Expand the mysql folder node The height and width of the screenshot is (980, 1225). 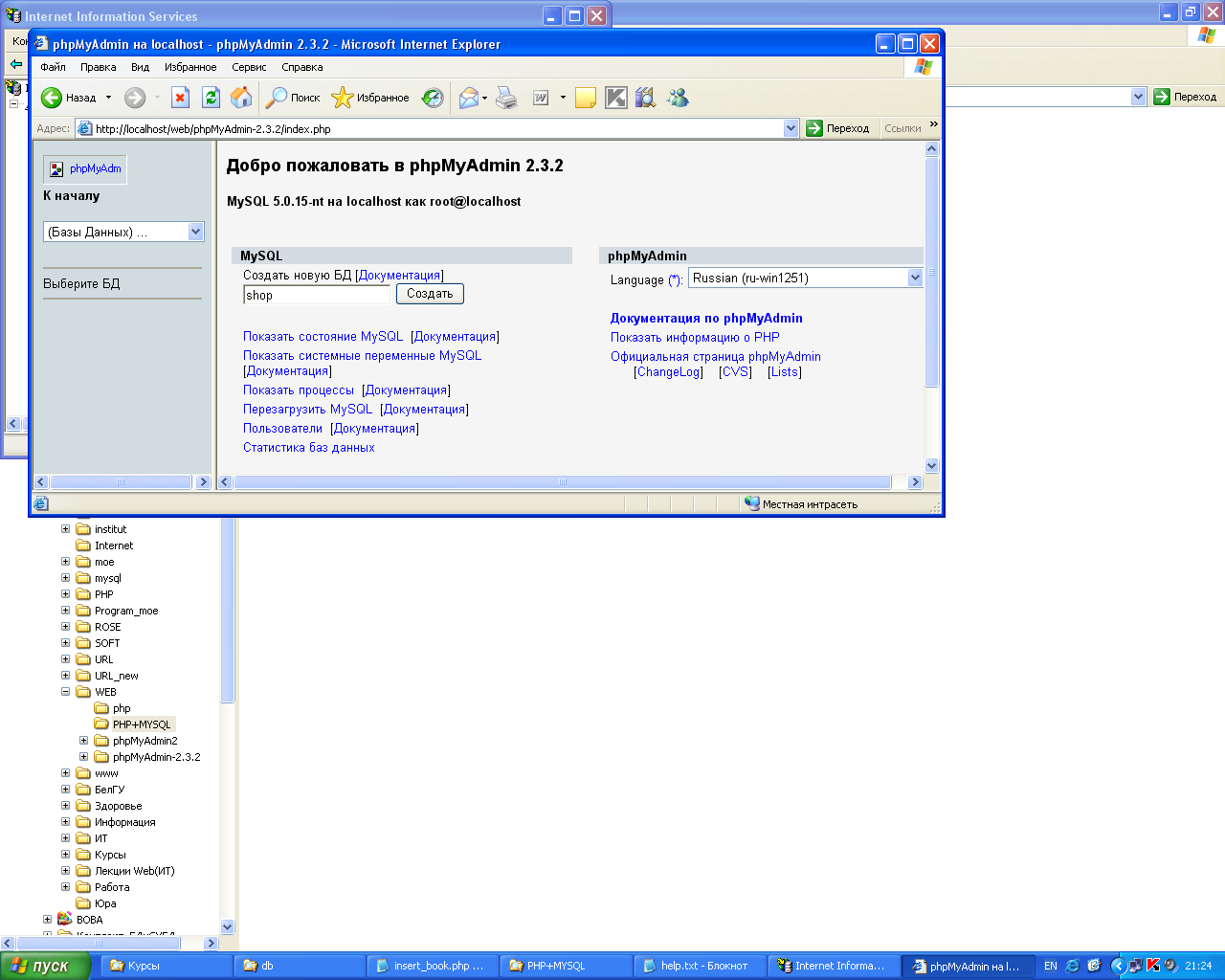coord(66,578)
